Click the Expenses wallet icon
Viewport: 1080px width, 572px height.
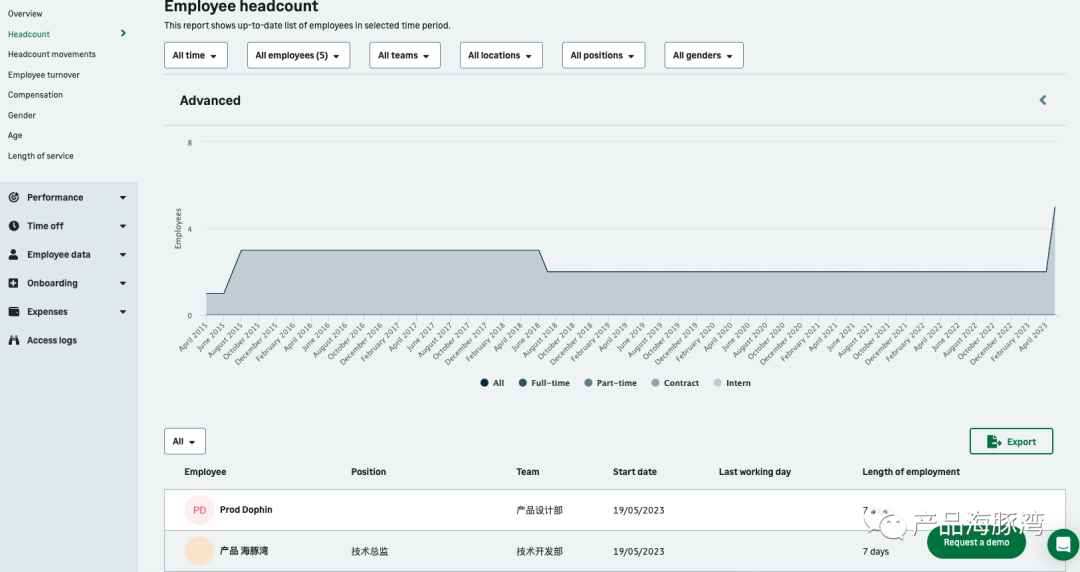14,311
